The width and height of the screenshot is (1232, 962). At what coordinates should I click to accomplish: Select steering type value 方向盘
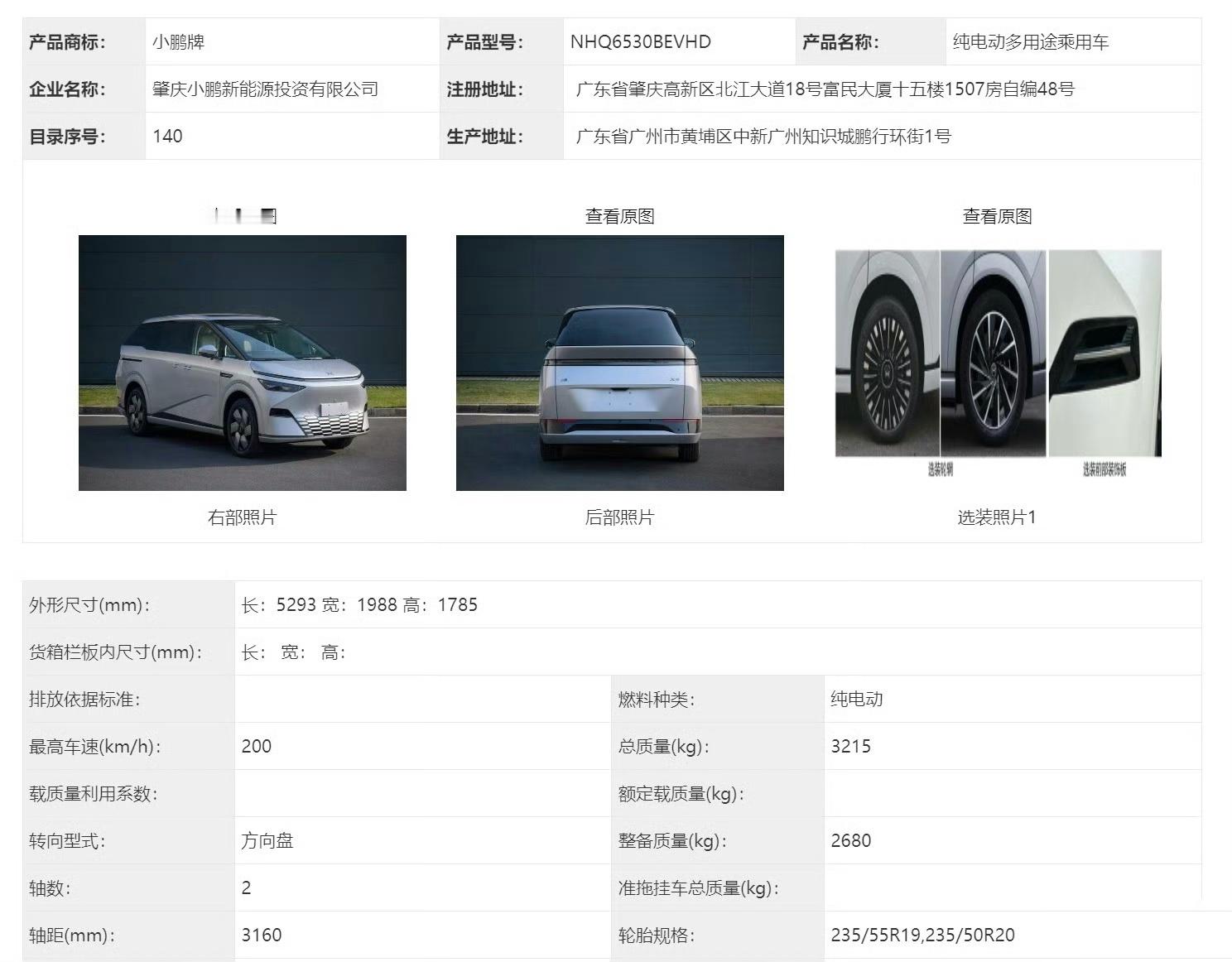(267, 840)
